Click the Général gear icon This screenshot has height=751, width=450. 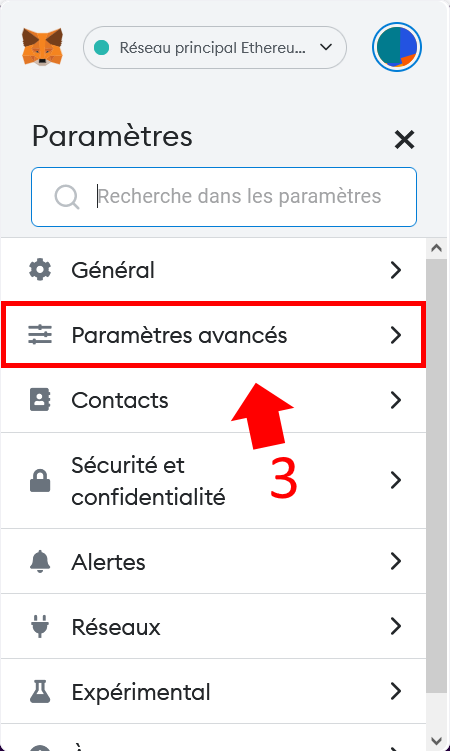pos(40,270)
